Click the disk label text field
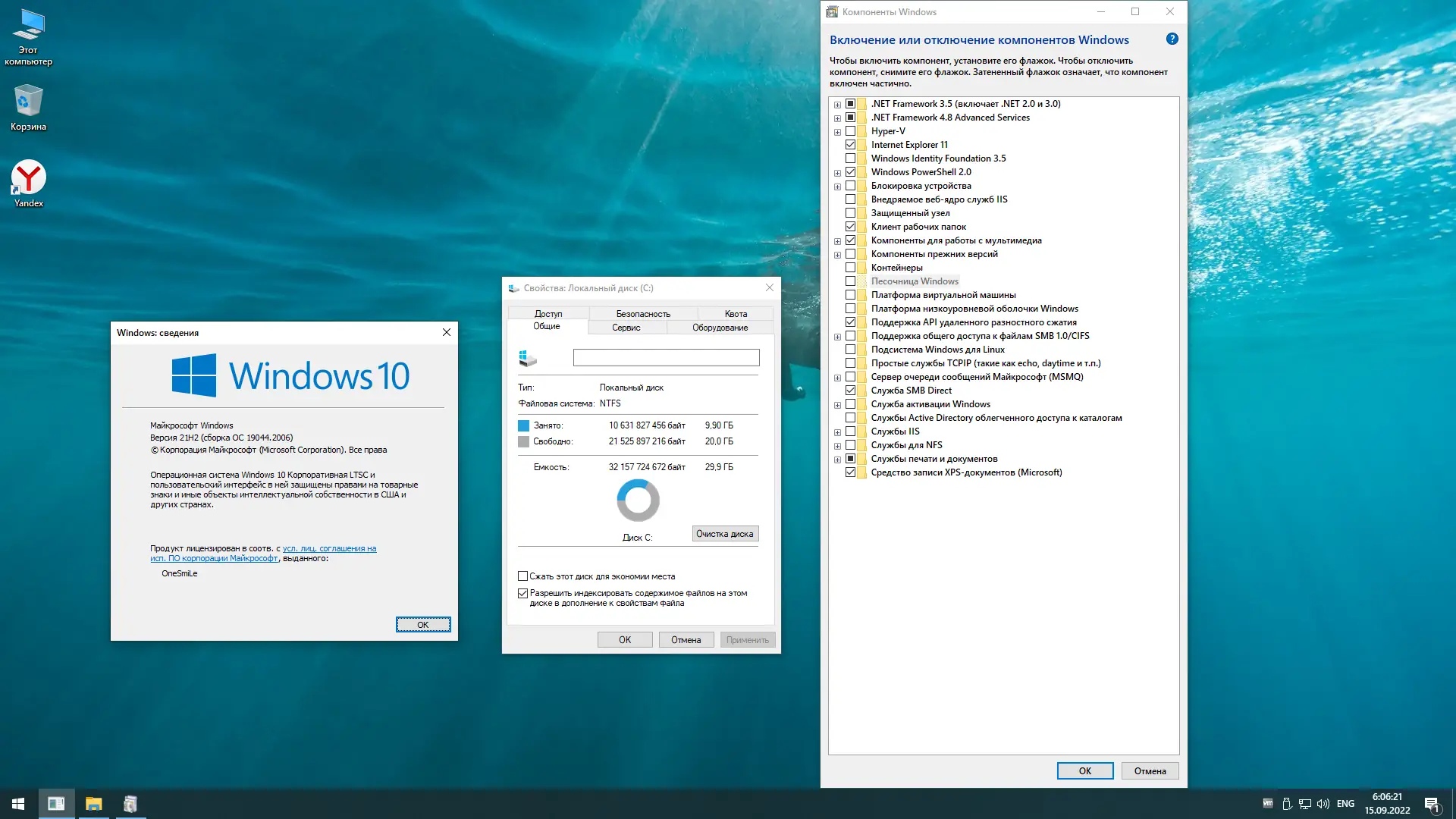The image size is (1456, 819). tap(666, 357)
